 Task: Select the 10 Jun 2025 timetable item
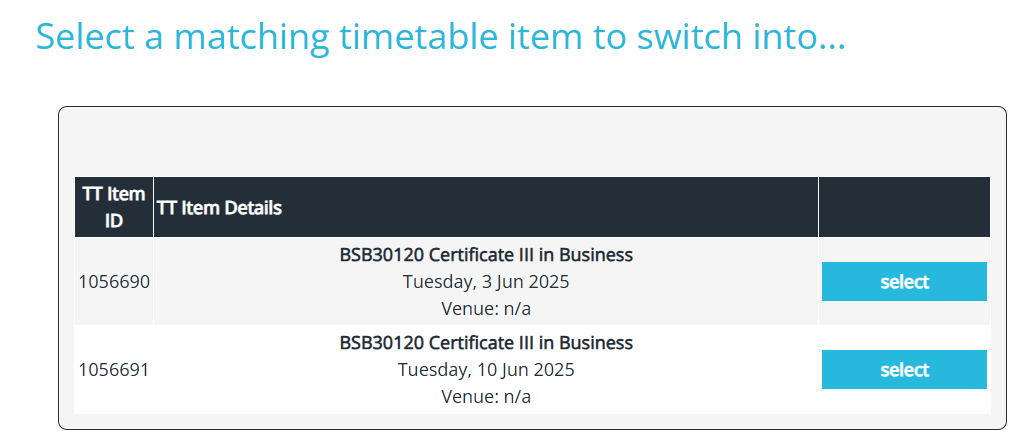(x=904, y=370)
